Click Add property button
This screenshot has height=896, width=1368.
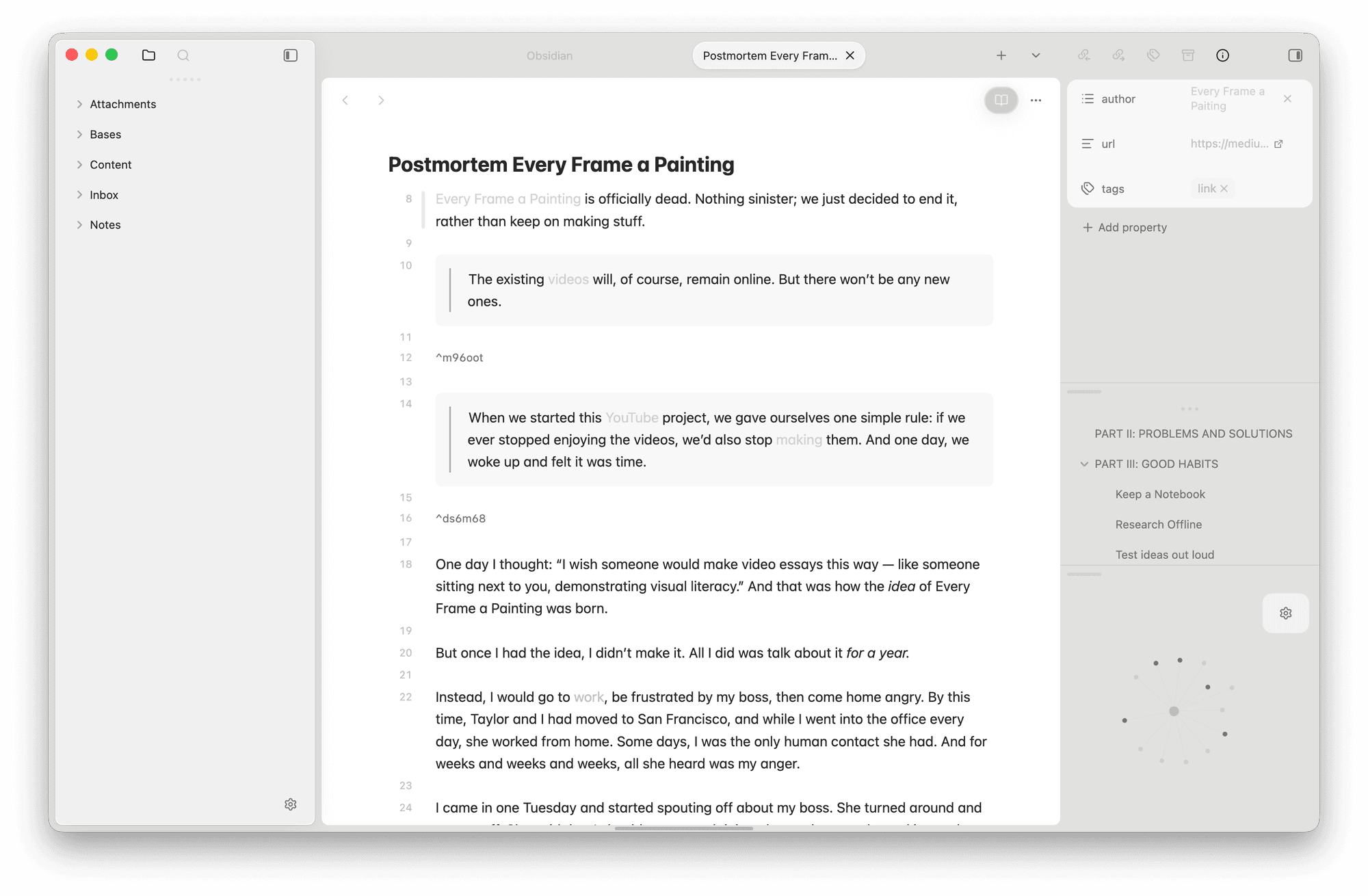point(1125,227)
